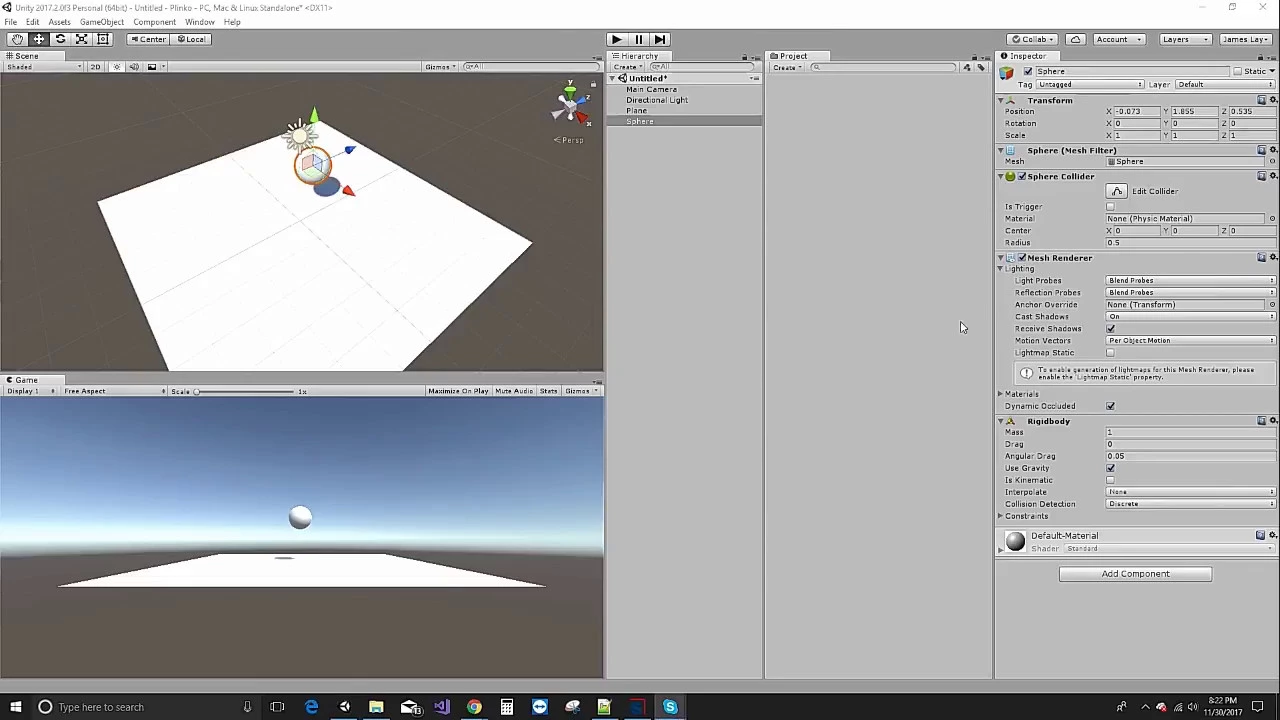Viewport: 1280px width, 720px height.
Task: Open the Collision Detection dropdown
Action: coord(1191,504)
